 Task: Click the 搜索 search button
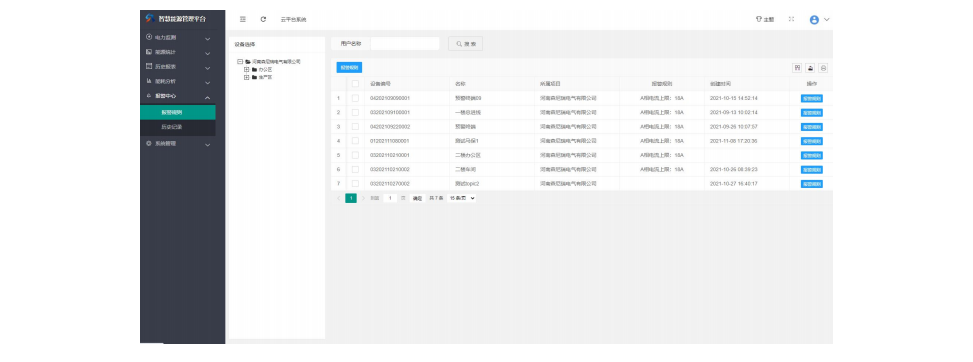(x=465, y=44)
